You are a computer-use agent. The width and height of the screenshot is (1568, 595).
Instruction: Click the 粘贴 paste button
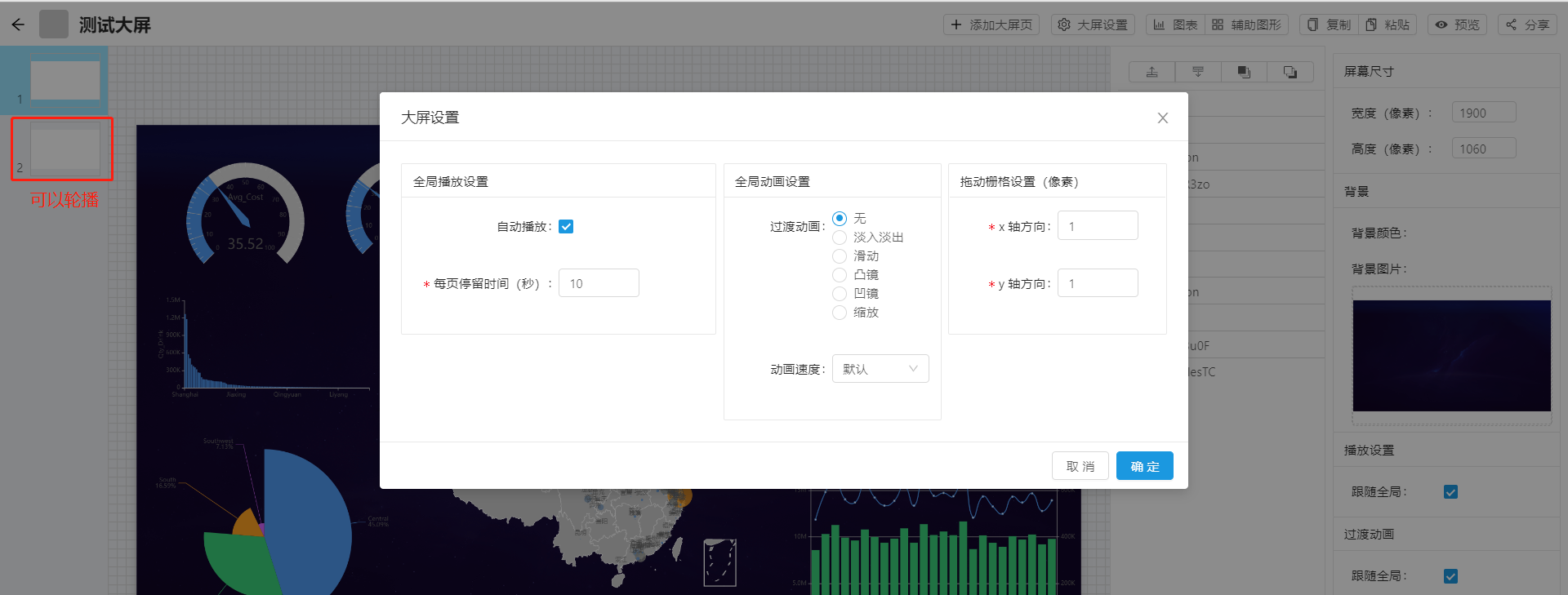(x=1388, y=24)
